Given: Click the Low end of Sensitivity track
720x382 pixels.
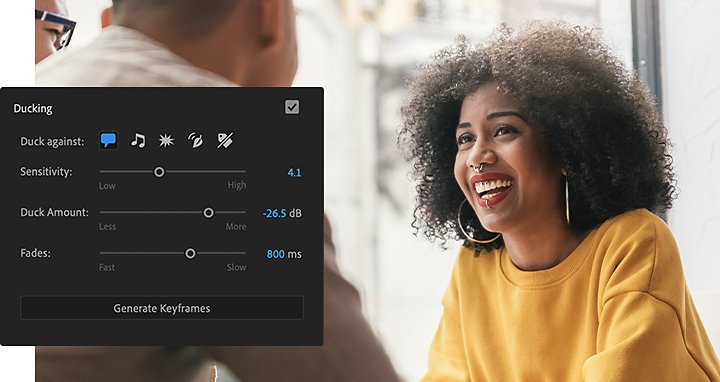Looking at the screenshot, I should [x=102, y=172].
